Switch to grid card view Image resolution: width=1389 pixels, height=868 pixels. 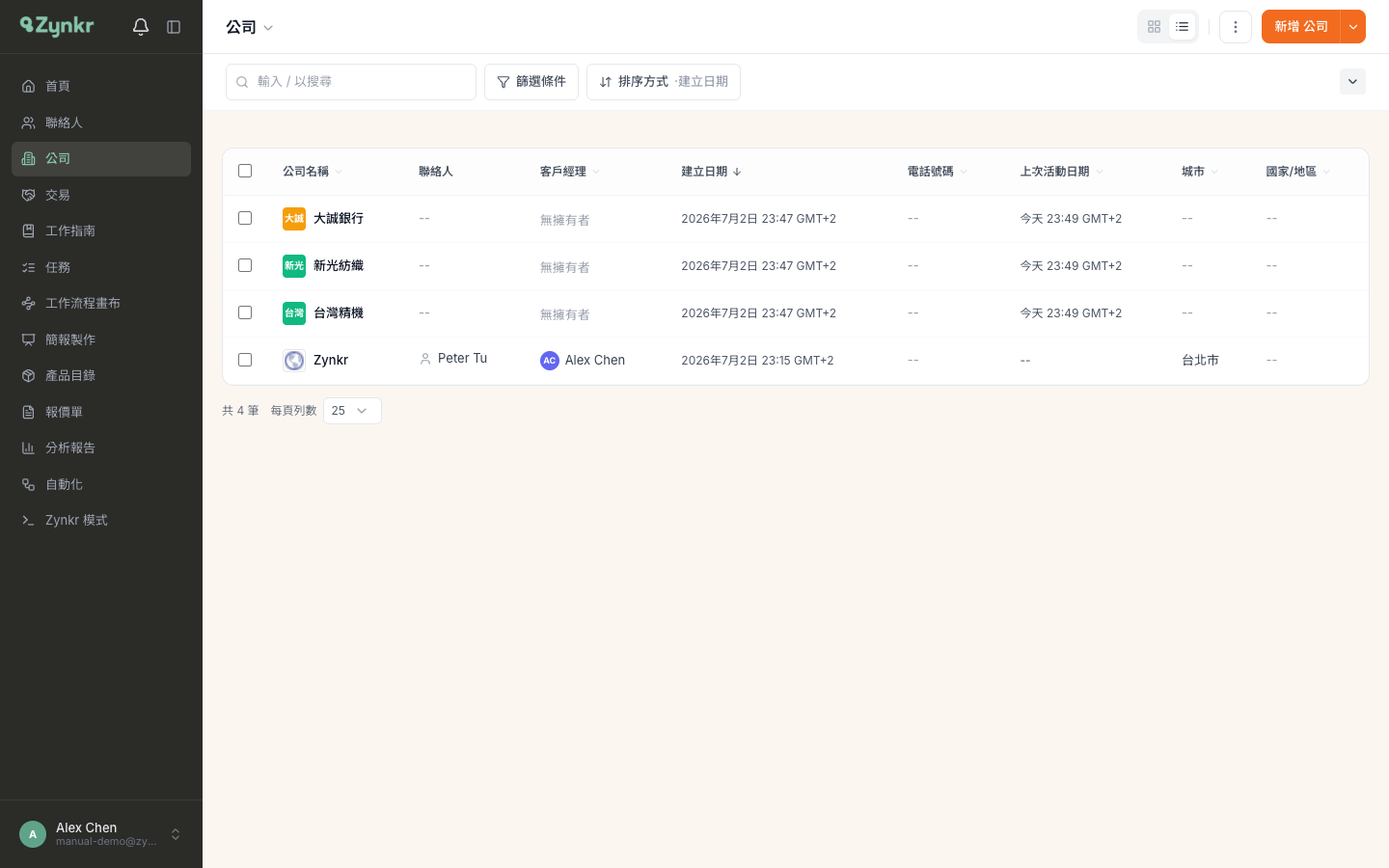click(x=1154, y=27)
